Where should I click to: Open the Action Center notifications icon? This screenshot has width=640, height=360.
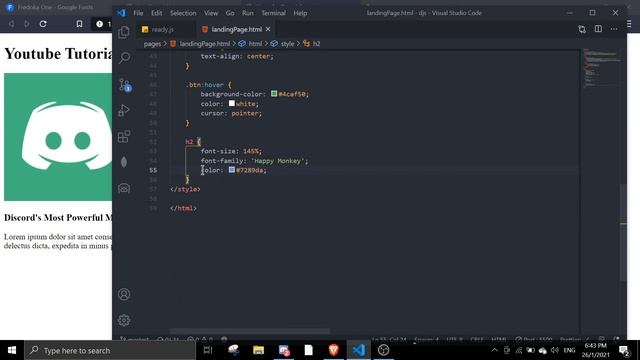click(624, 350)
